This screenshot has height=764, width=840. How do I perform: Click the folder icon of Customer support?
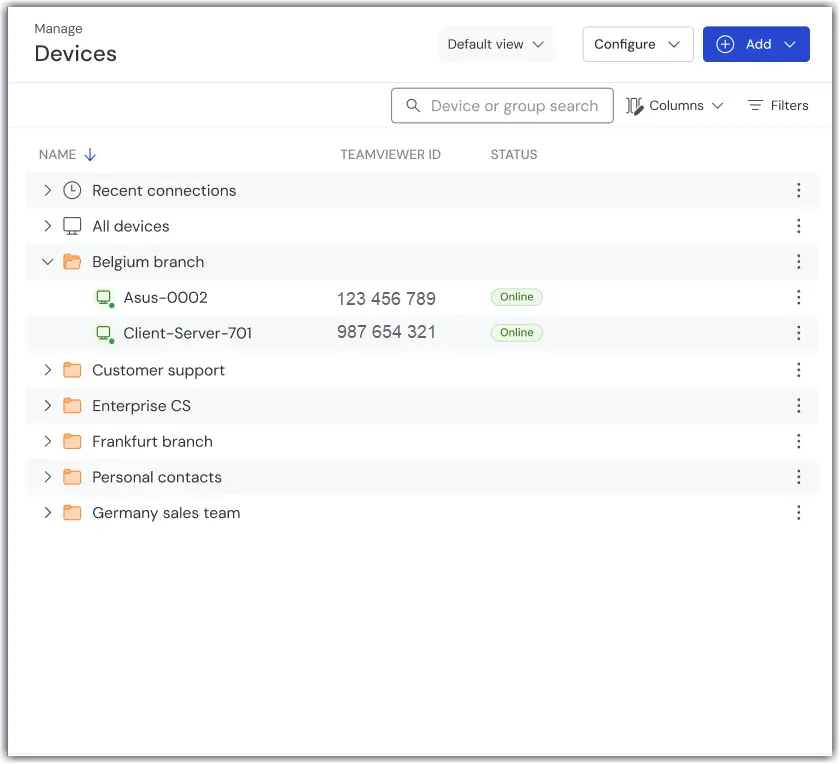(x=72, y=370)
